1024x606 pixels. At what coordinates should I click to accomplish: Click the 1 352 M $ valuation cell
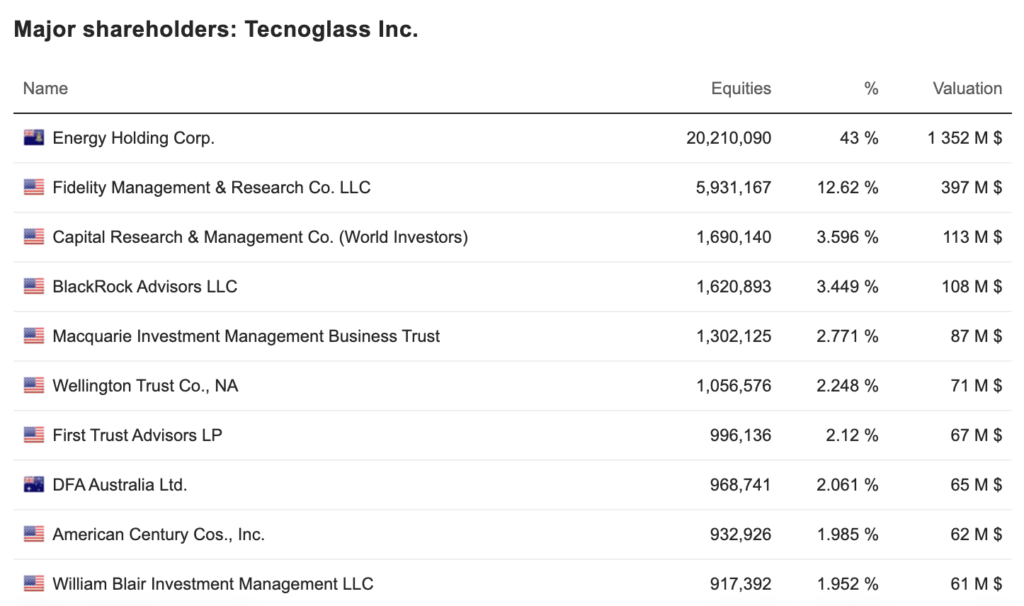[x=964, y=138]
